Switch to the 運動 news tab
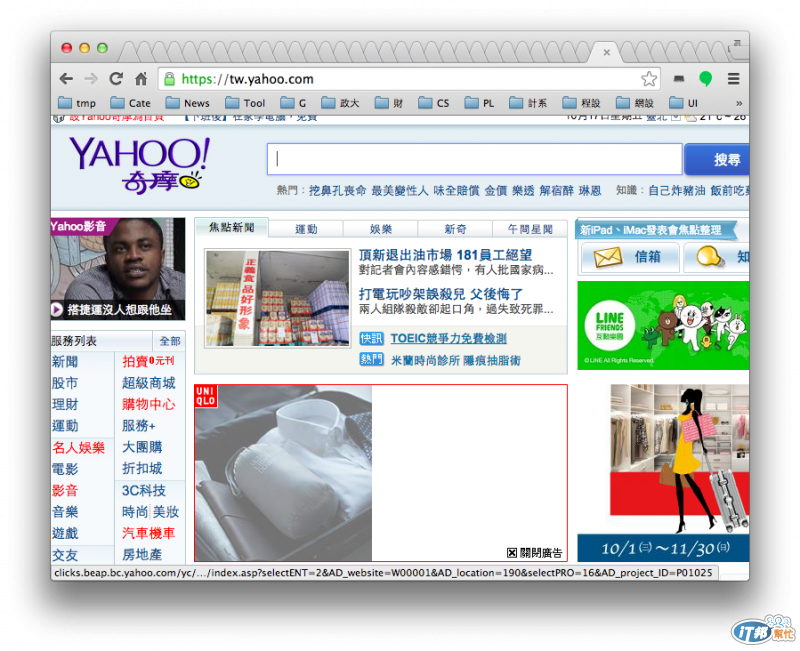Viewport: 800px width, 651px height. 306,229
